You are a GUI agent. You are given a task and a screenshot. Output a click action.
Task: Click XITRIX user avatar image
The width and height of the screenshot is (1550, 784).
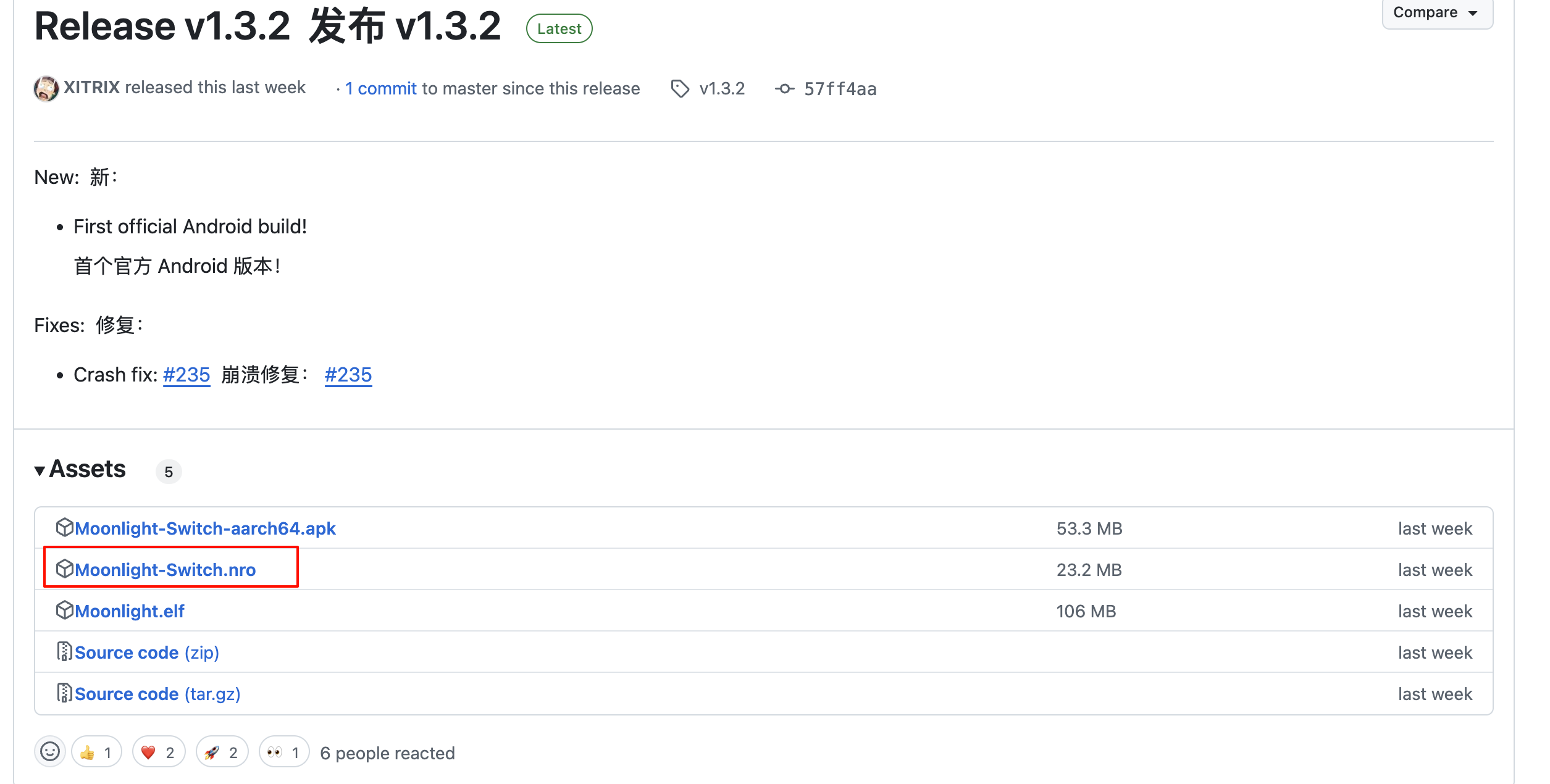tap(46, 89)
